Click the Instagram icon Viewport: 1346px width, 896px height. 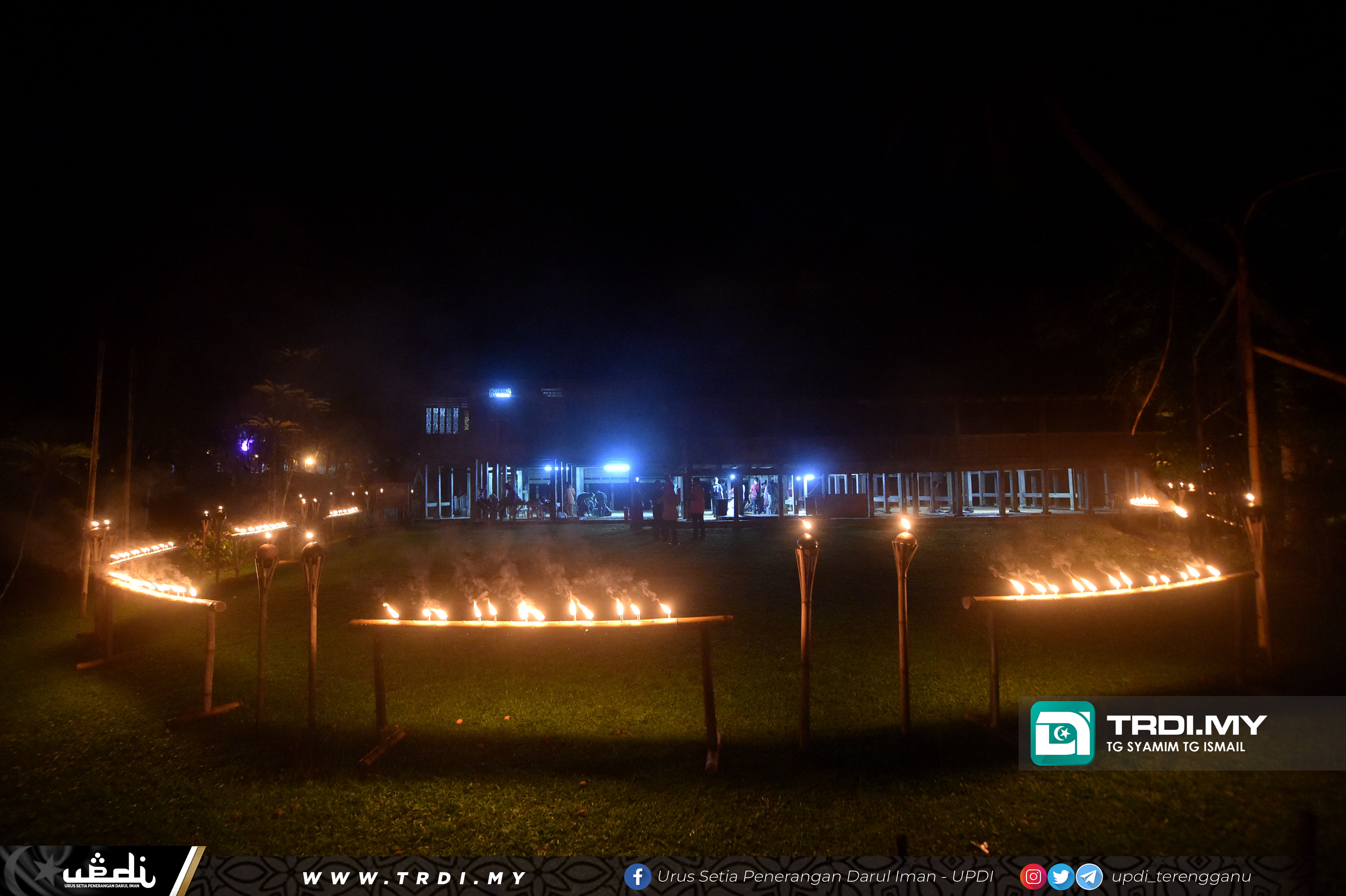click(1033, 876)
